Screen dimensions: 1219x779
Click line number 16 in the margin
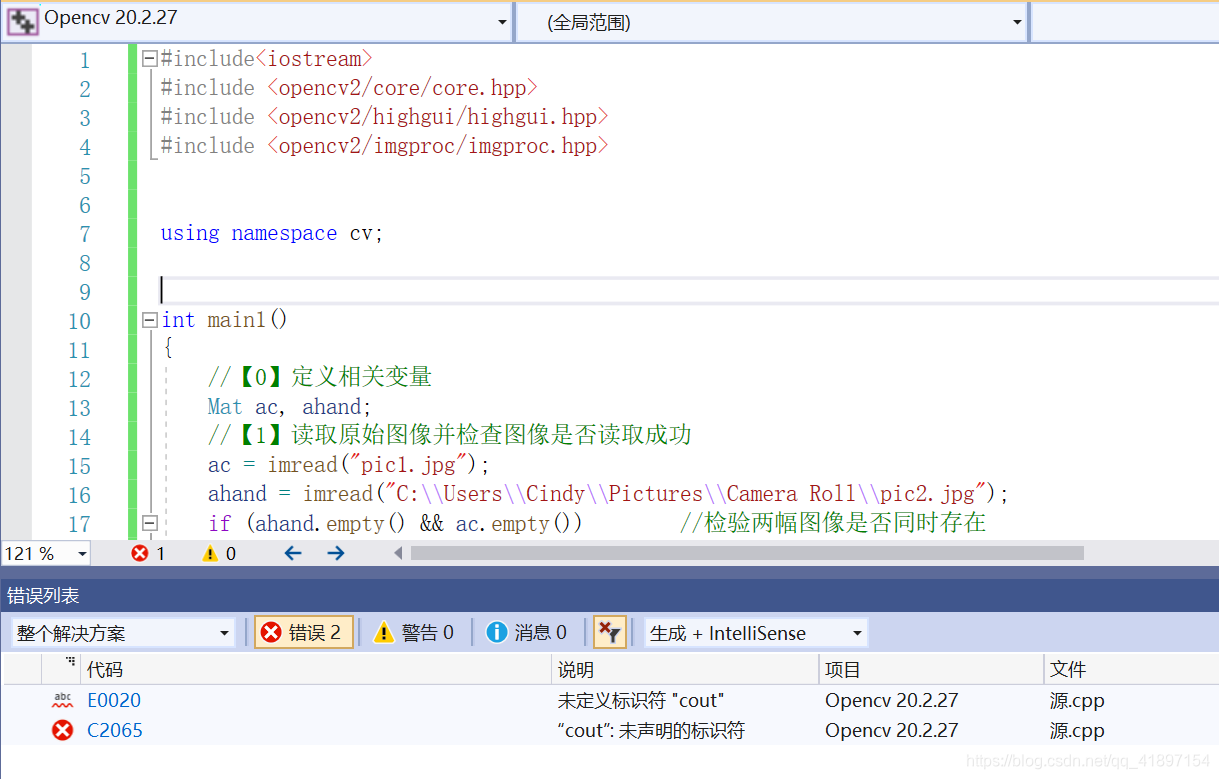coord(79,495)
